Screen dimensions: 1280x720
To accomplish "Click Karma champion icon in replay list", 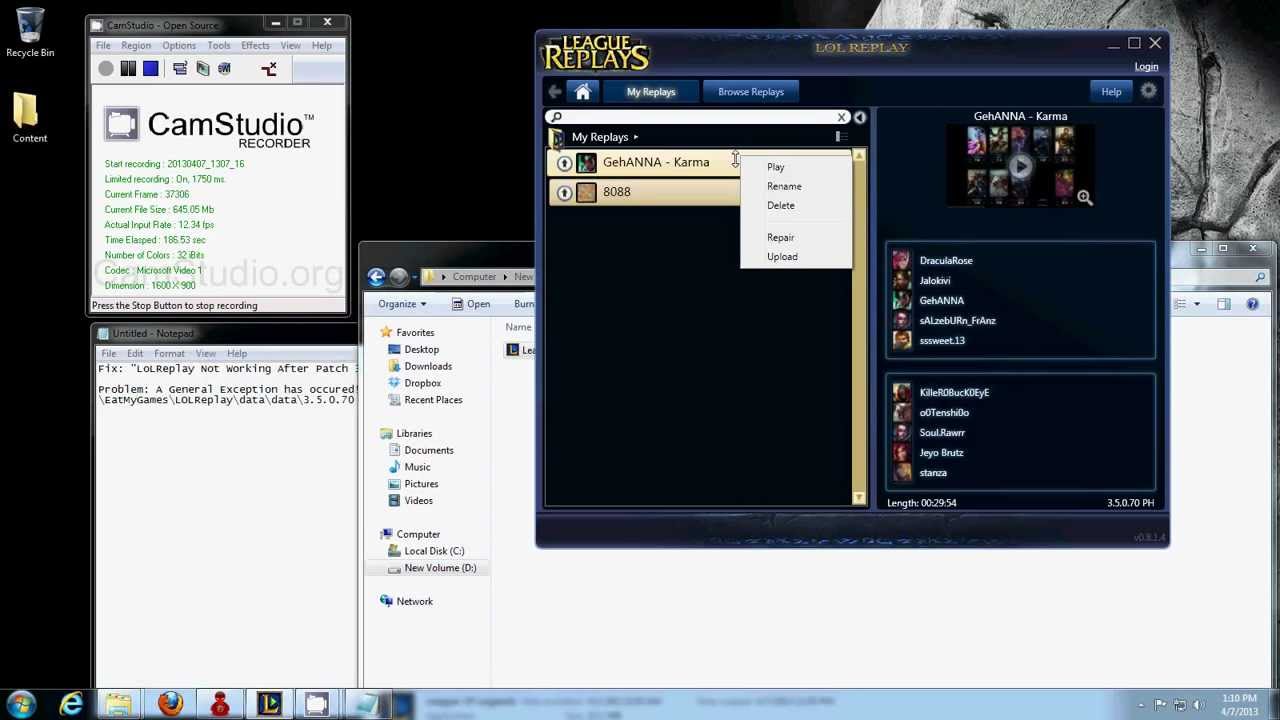I will 586,163.
